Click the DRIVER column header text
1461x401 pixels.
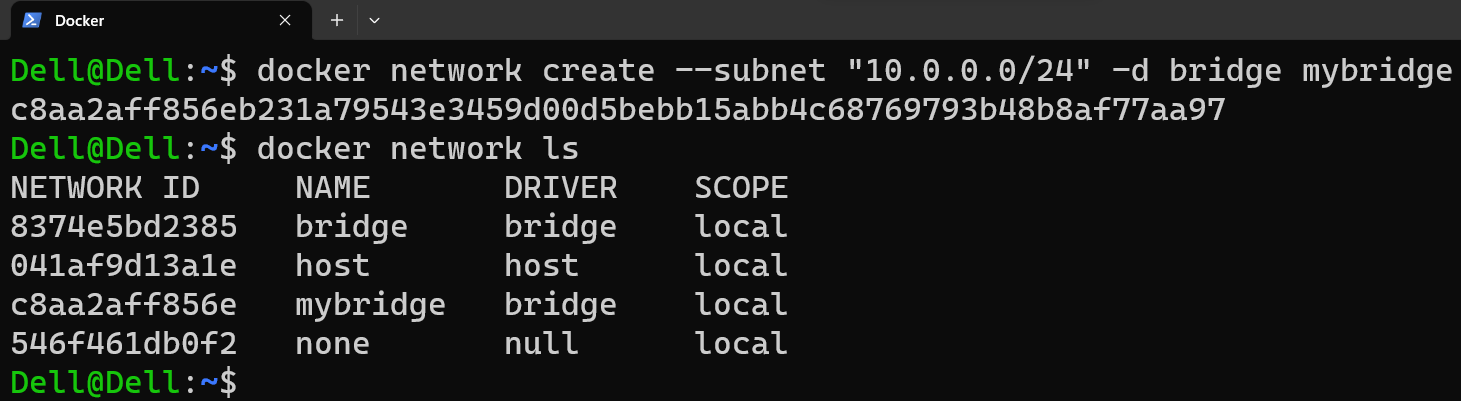tap(560, 188)
